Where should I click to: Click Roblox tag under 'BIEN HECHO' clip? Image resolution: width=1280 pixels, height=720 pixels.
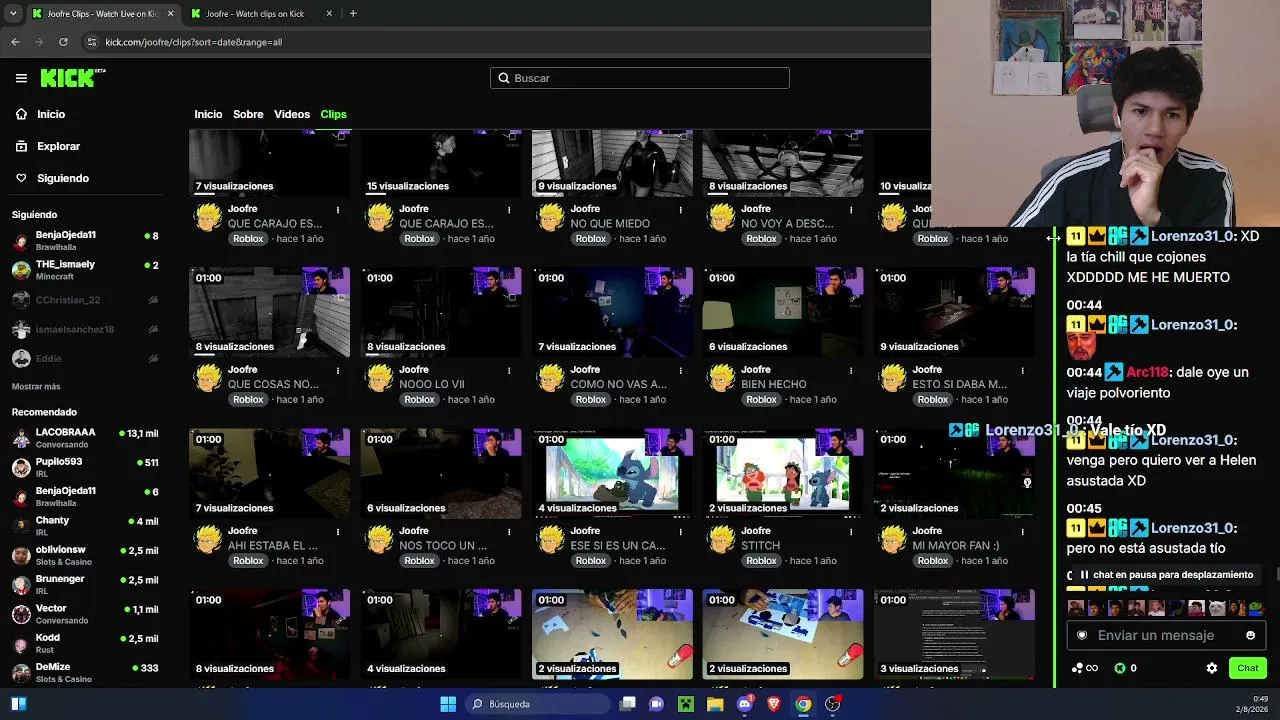pos(761,400)
